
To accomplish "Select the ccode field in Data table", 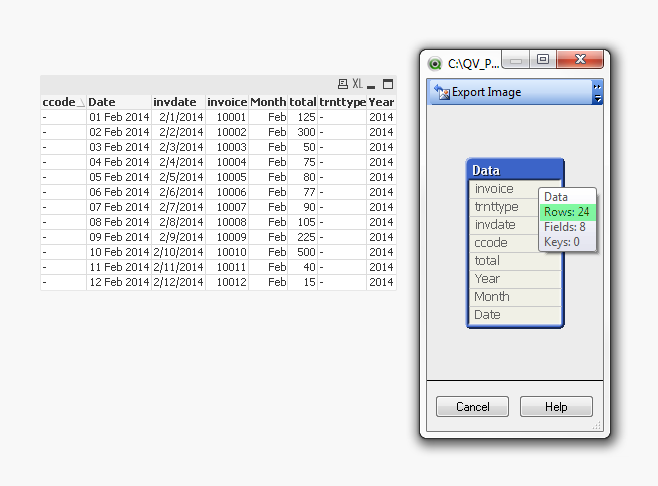I will [504, 243].
